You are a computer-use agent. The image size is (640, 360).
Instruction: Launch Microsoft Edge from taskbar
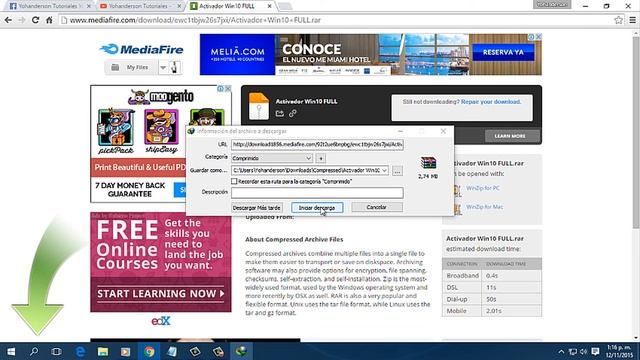[80, 351]
